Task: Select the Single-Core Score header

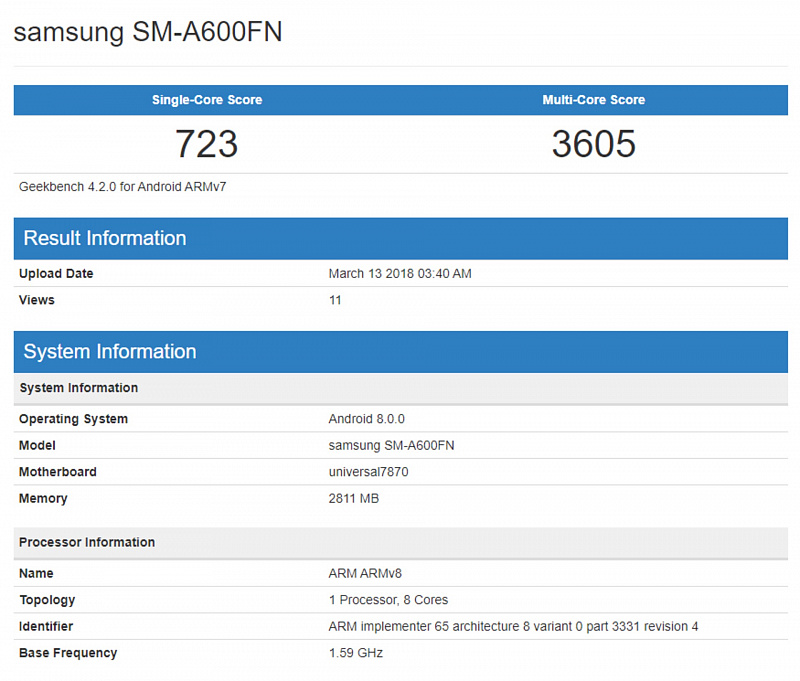Action: pyautogui.click(x=207, y=100)
